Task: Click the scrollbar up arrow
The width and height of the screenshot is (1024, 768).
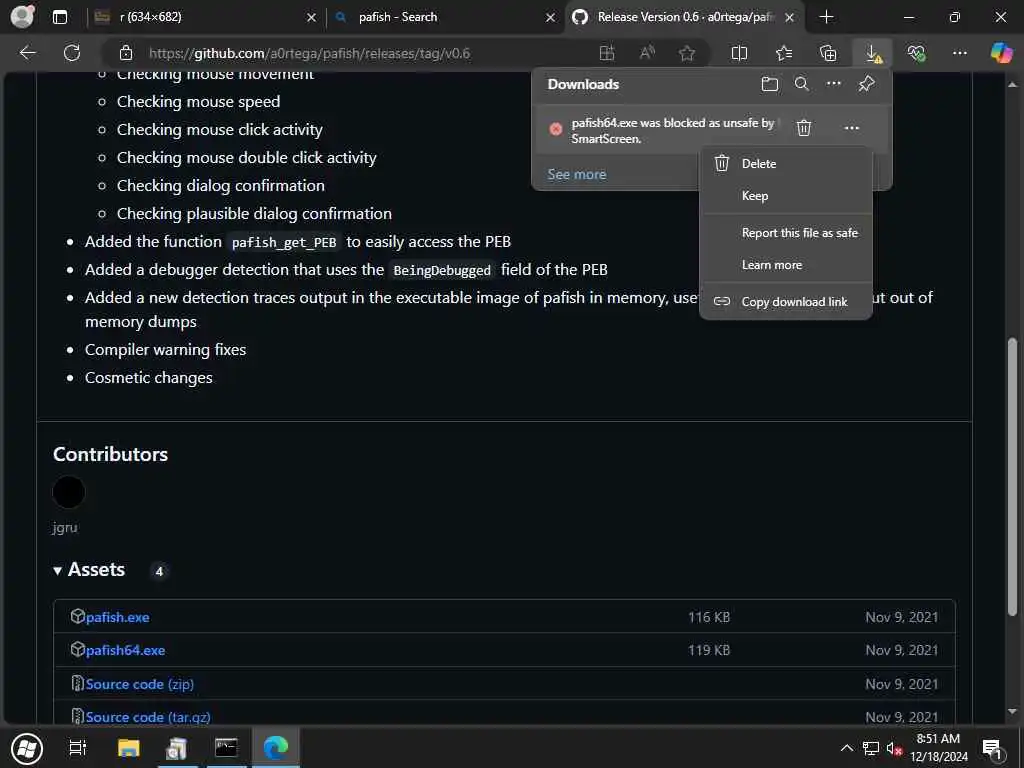Action: pyautogui.click(x=1012, y=84)
